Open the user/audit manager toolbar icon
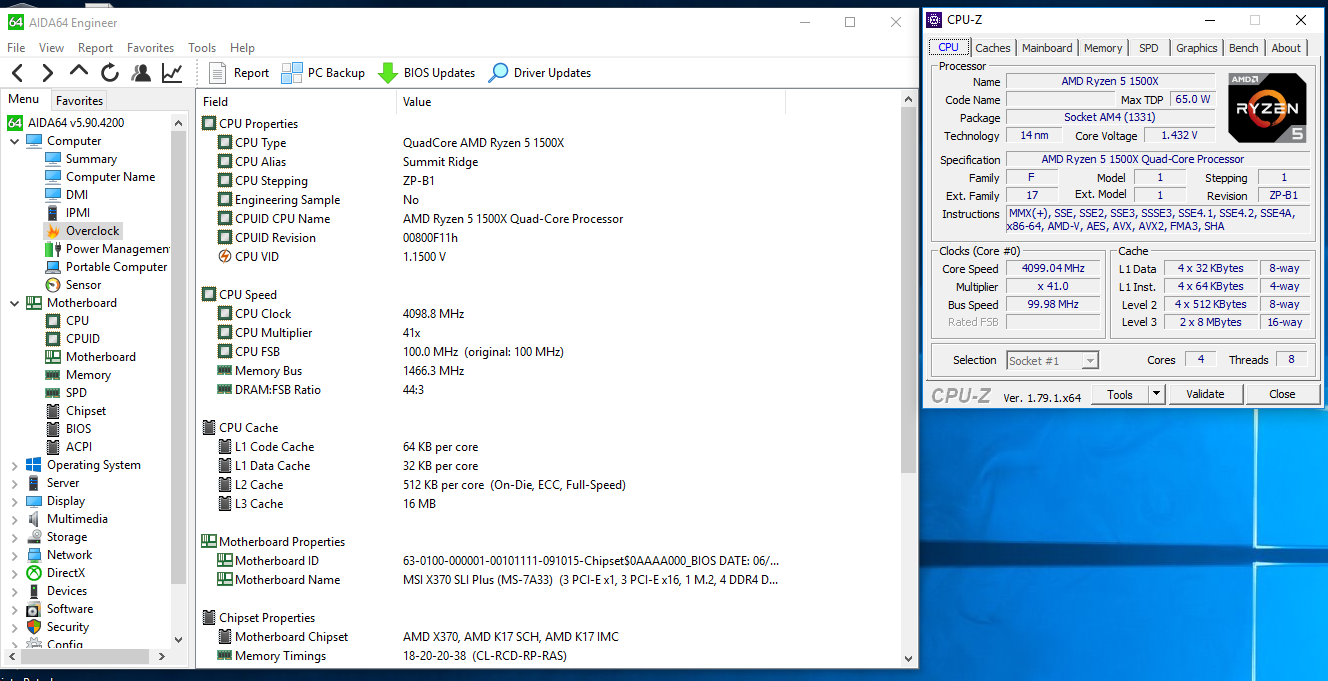The width and height of the screenshot is (1328, 681). [141, 72]
